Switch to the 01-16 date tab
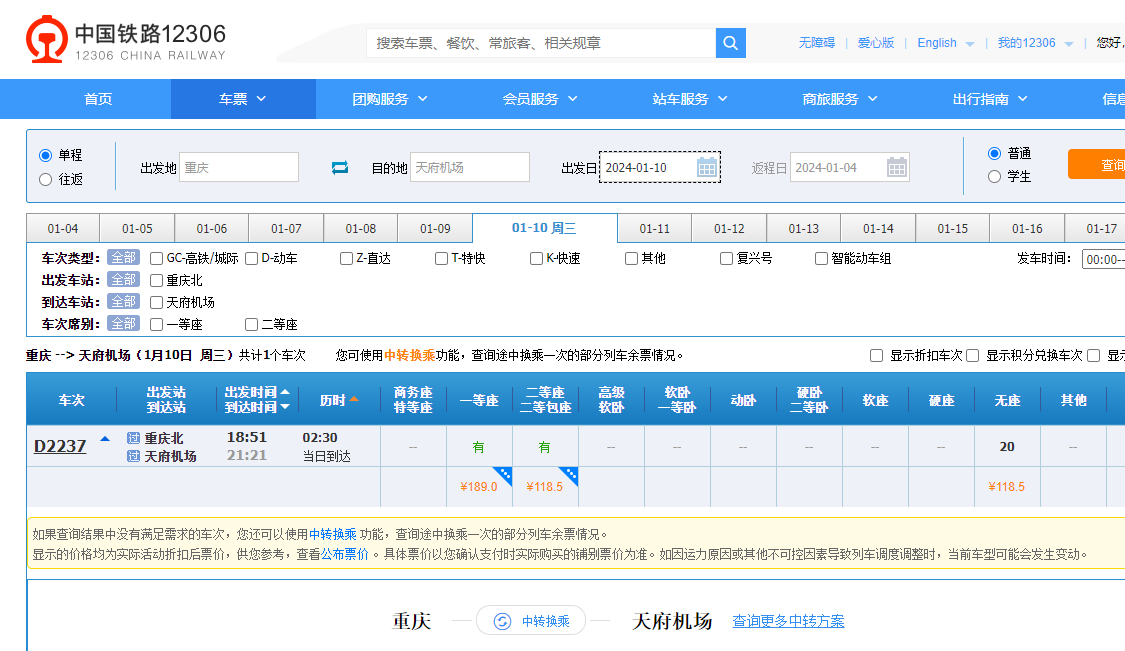 pyautogui.click(x=1027, y=229)
